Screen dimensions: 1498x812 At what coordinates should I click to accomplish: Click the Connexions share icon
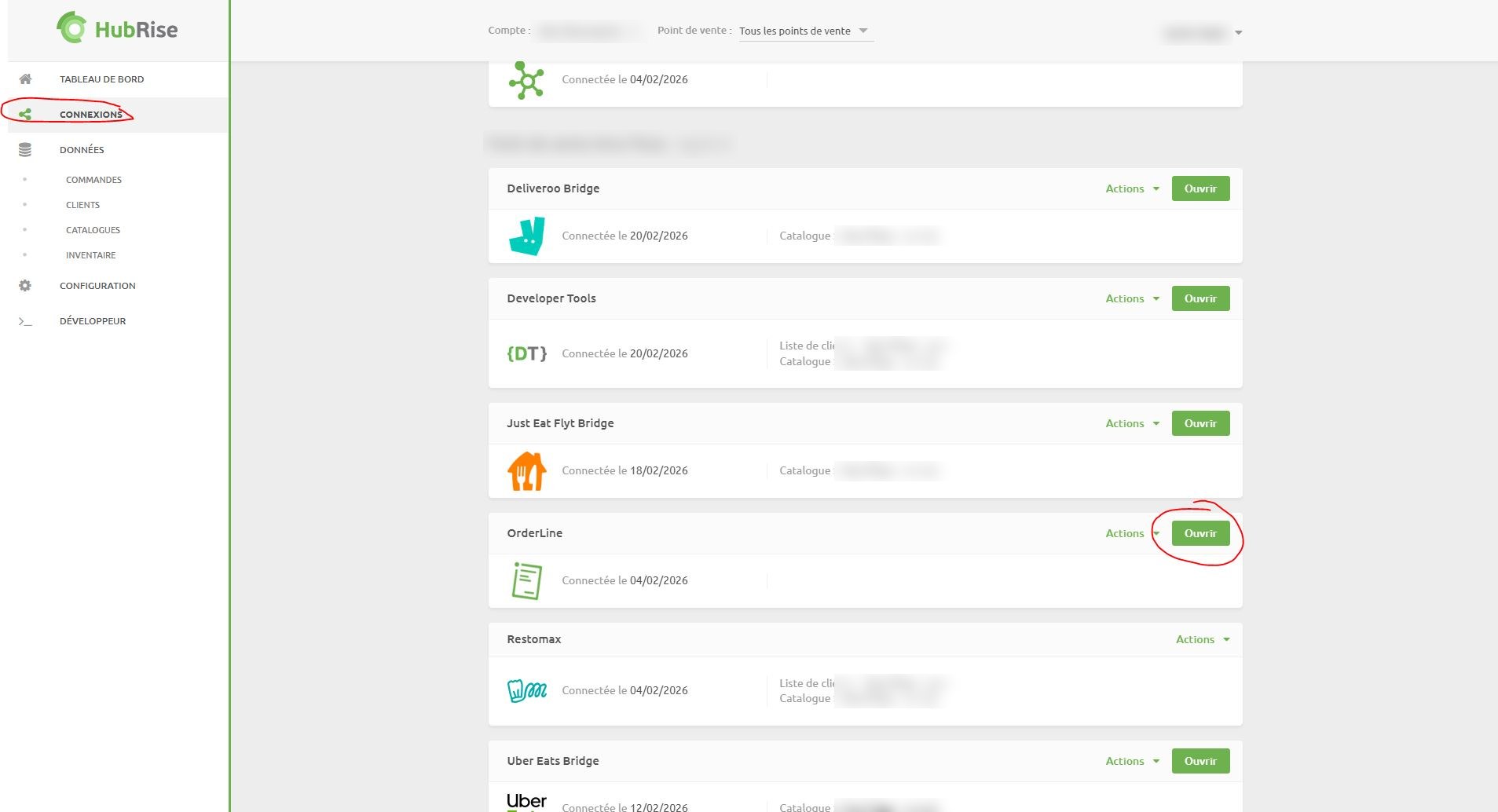[25, 115]
